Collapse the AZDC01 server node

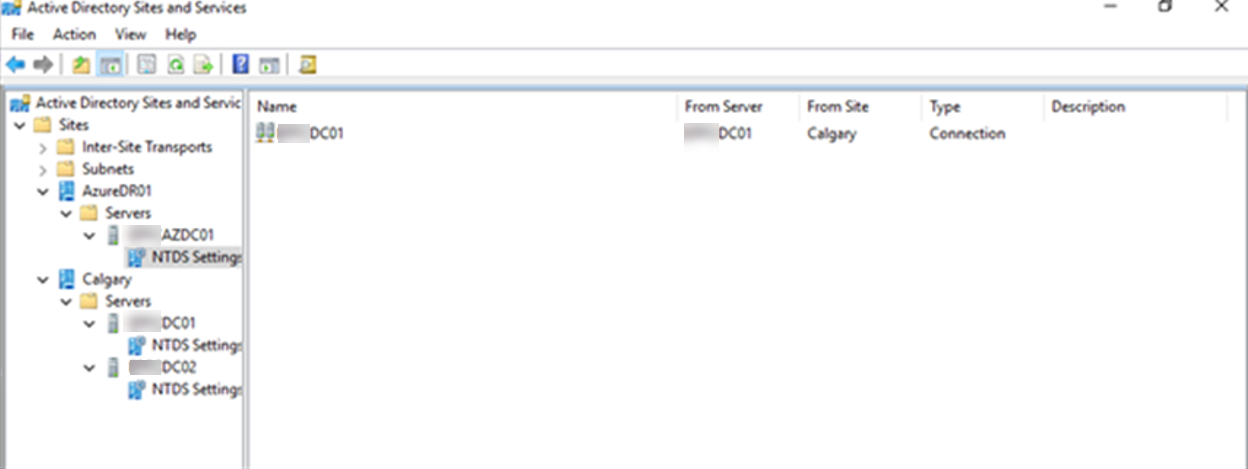(90, 235)
